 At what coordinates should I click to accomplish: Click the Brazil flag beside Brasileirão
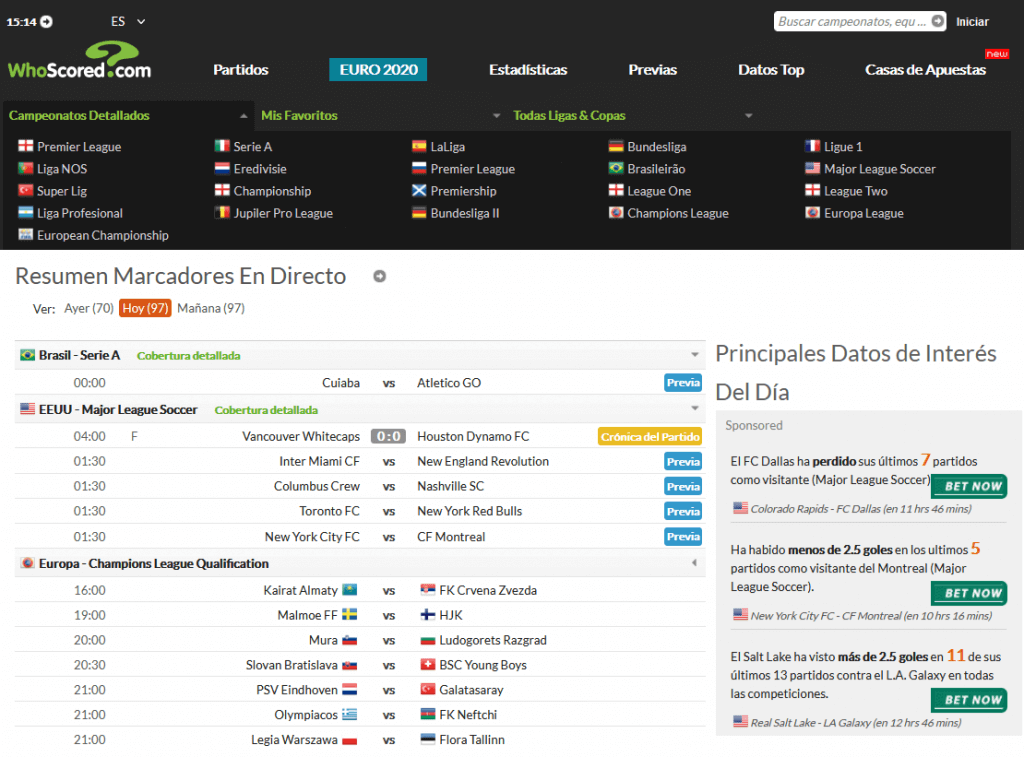[x=616, y=168]
